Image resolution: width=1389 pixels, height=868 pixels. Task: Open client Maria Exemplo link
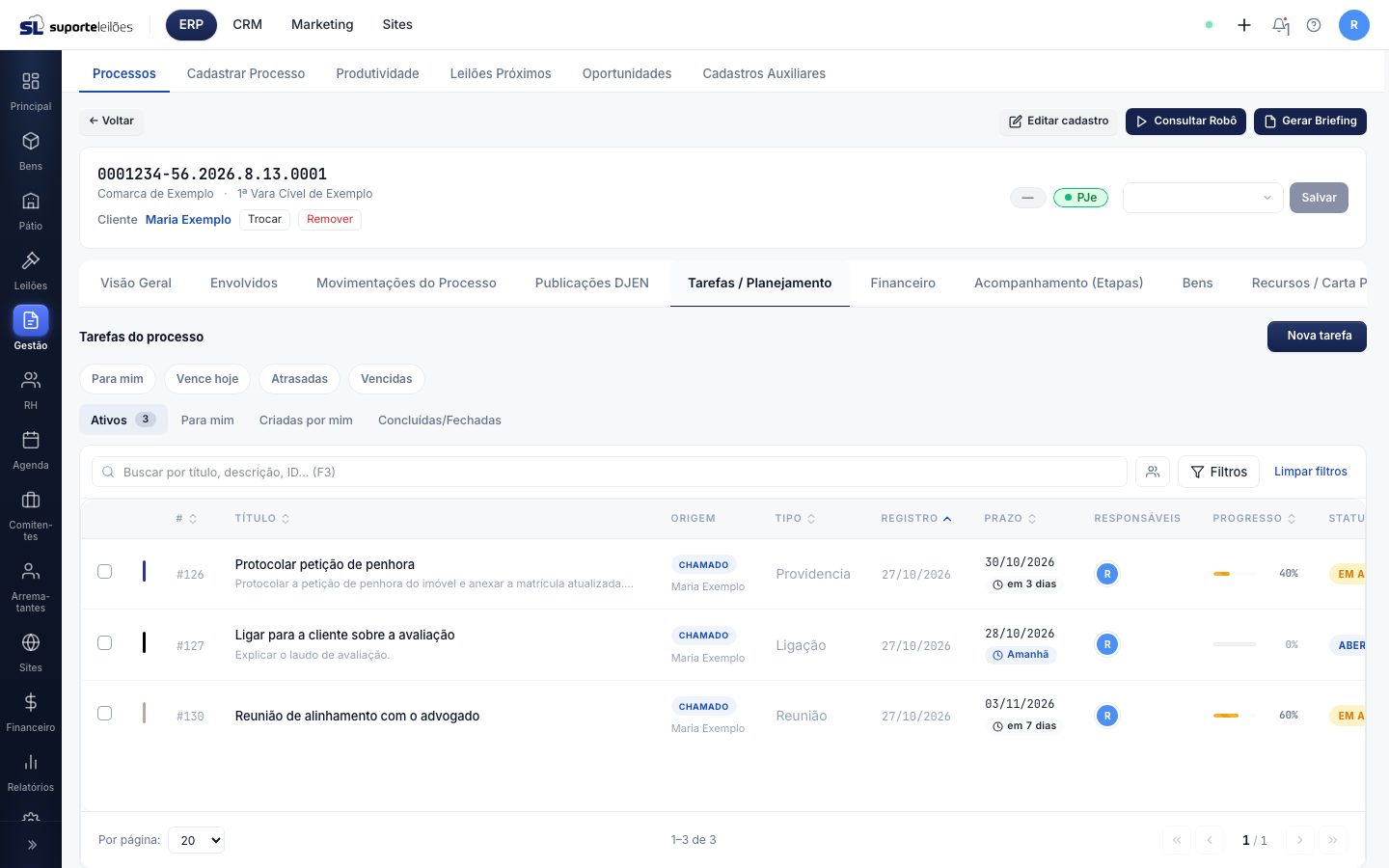click(x=188, y=220)
